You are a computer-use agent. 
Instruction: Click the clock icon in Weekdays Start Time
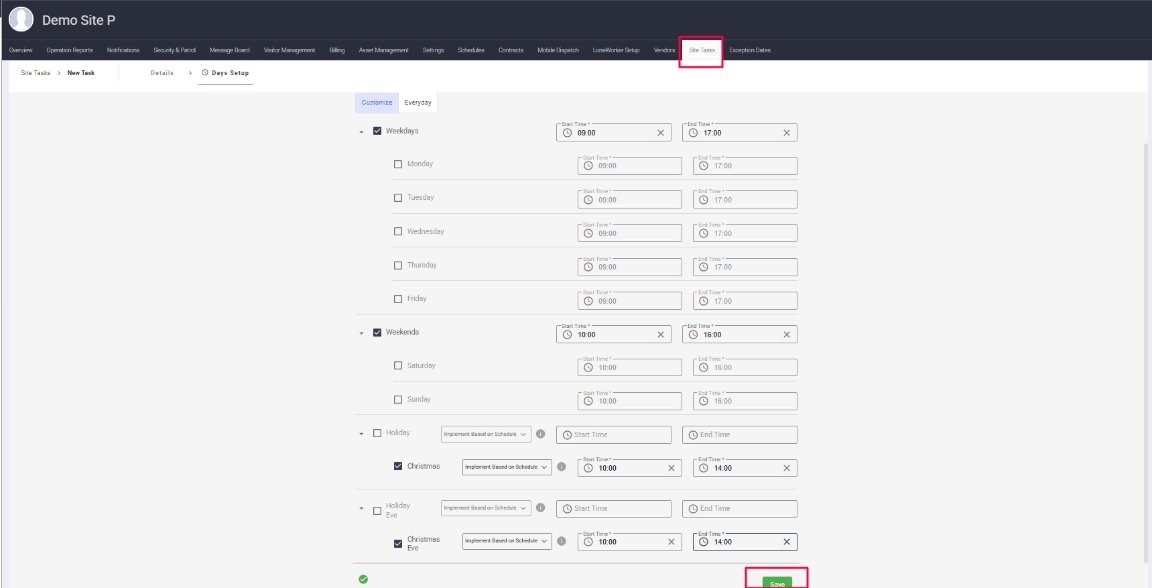tap(567, 133)
